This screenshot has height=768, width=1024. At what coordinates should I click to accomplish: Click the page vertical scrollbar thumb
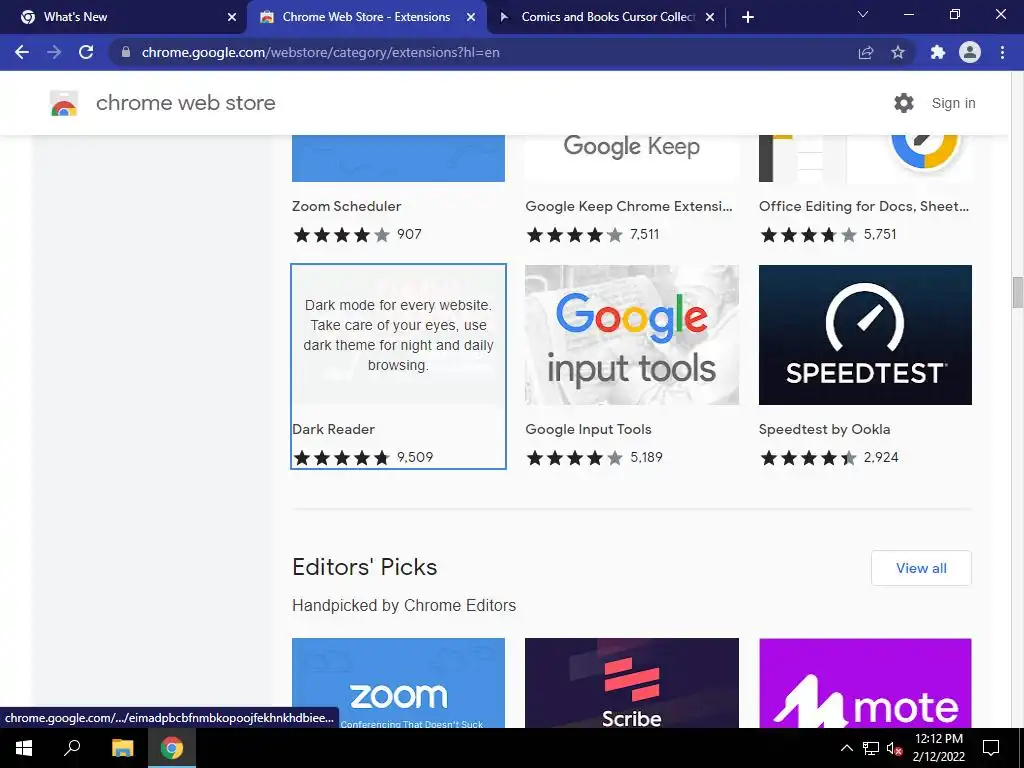tap(1017, 292)
